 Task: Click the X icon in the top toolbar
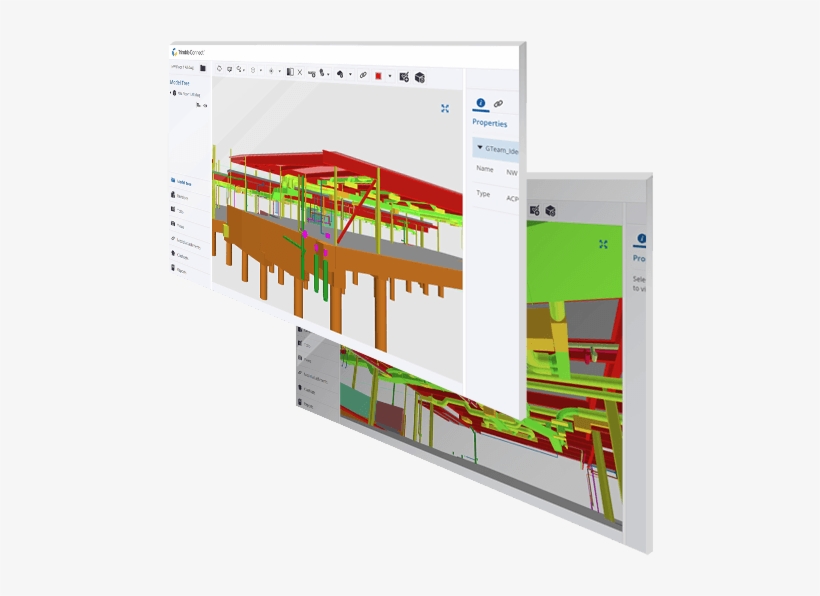click(x=300, y=72)
